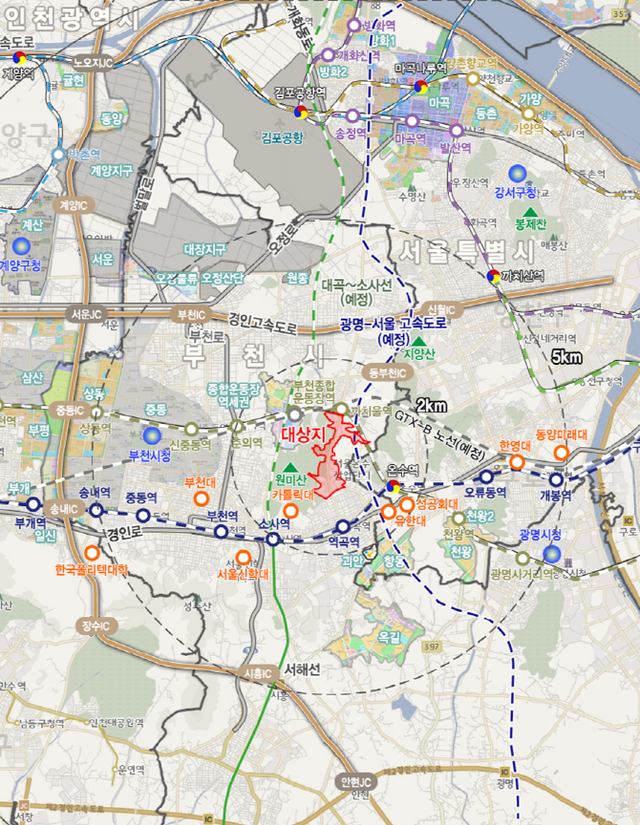Select the Korea Polytechnic (한국폴리텍대학) orange circle

pos(92,552)
